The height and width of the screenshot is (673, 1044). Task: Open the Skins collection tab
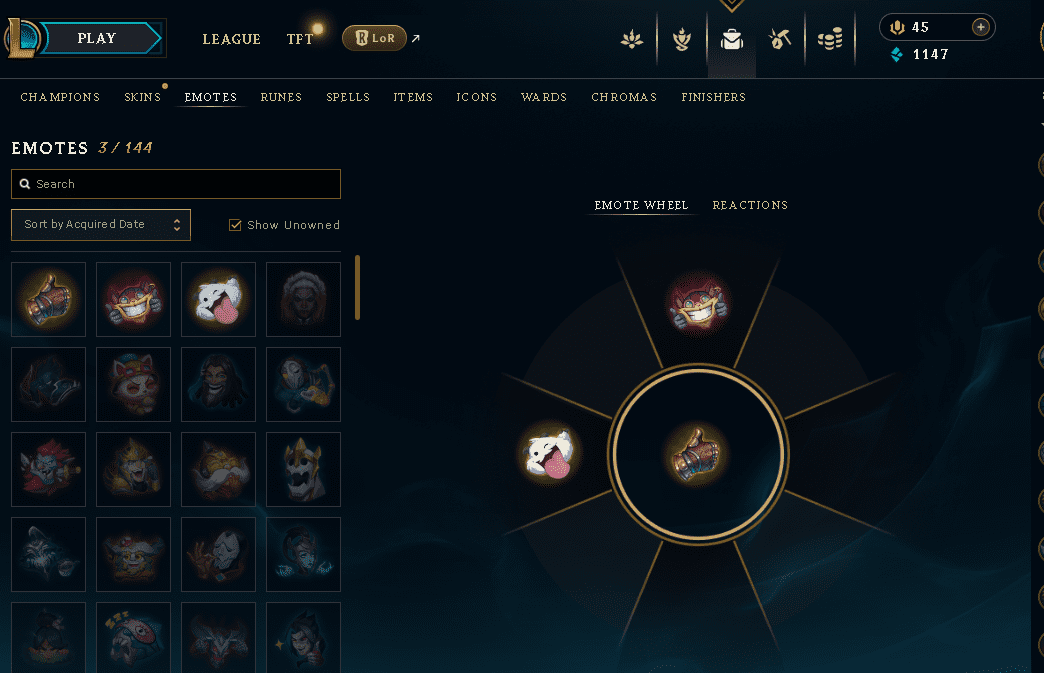click(x=142, y=97)
